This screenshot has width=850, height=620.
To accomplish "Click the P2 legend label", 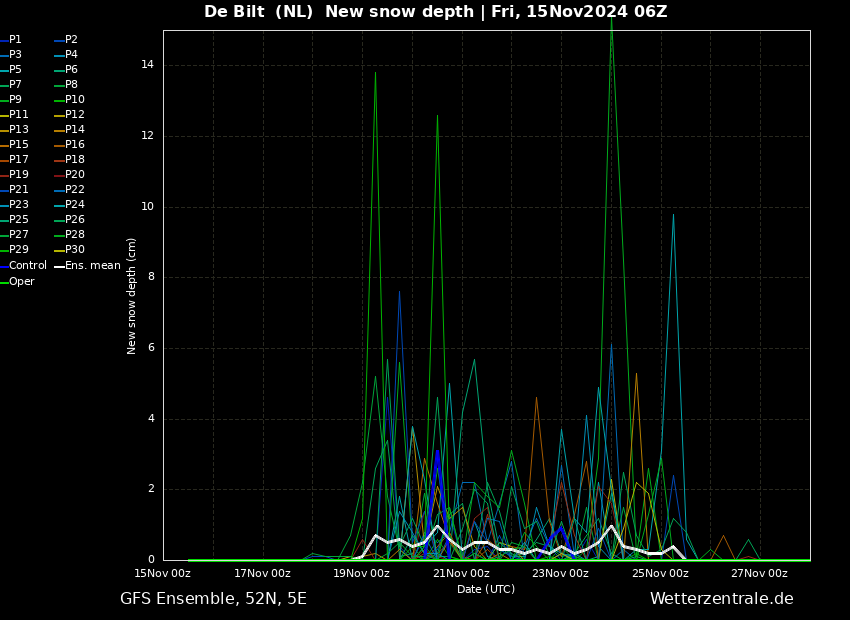I will pos(72,40).
